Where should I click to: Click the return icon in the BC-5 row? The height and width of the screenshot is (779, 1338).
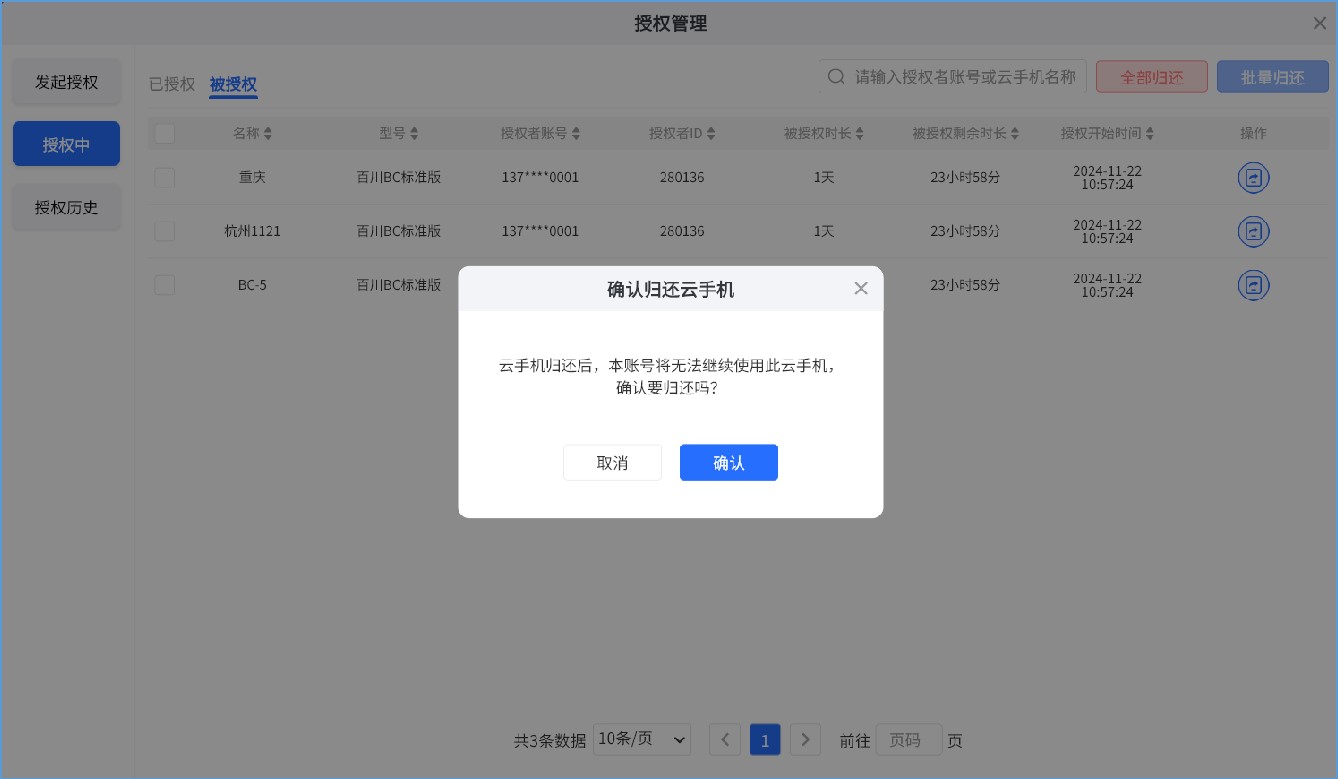tap(1253, 285)
